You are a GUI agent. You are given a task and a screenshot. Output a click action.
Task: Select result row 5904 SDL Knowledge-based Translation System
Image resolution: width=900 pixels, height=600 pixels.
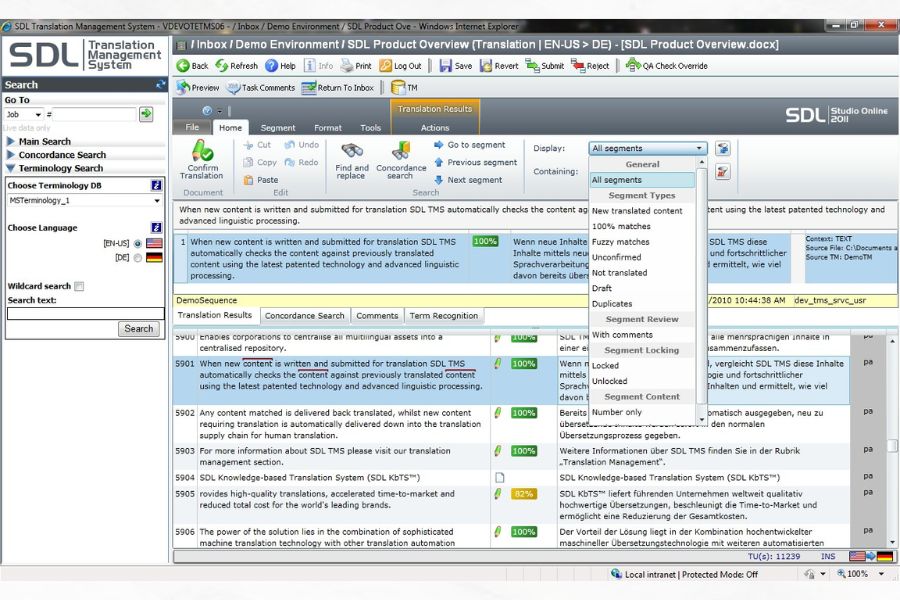pos(310,478)
